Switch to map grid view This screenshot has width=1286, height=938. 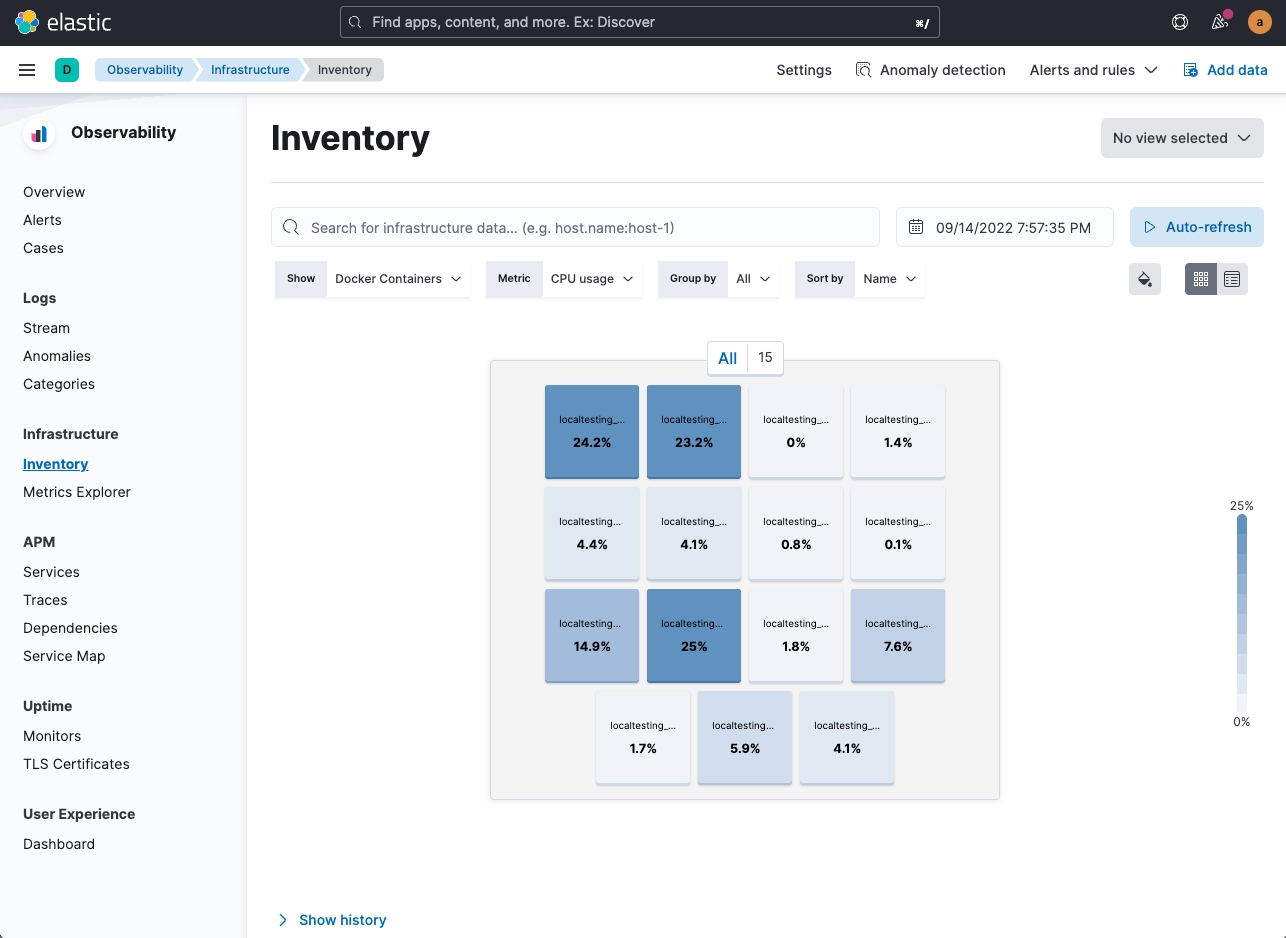(x=1201, y=279)
